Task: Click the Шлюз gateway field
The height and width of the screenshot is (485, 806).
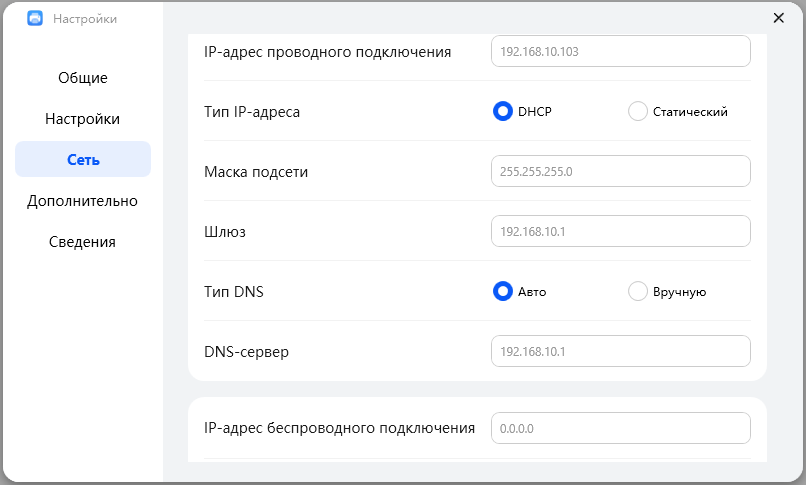Action: 620,231
